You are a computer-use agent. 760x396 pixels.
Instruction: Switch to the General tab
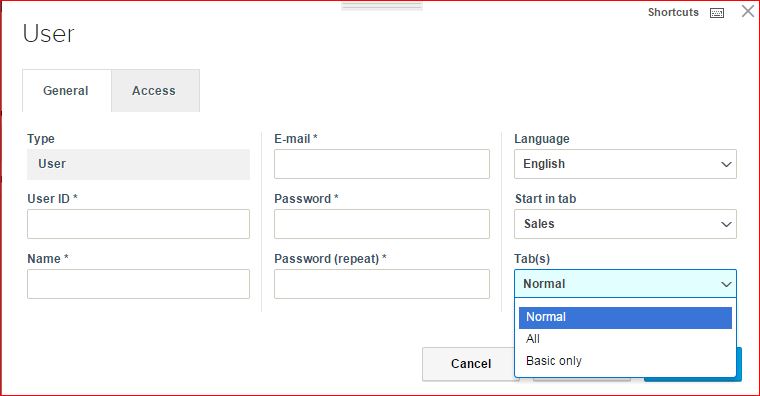tap(66, 91)
